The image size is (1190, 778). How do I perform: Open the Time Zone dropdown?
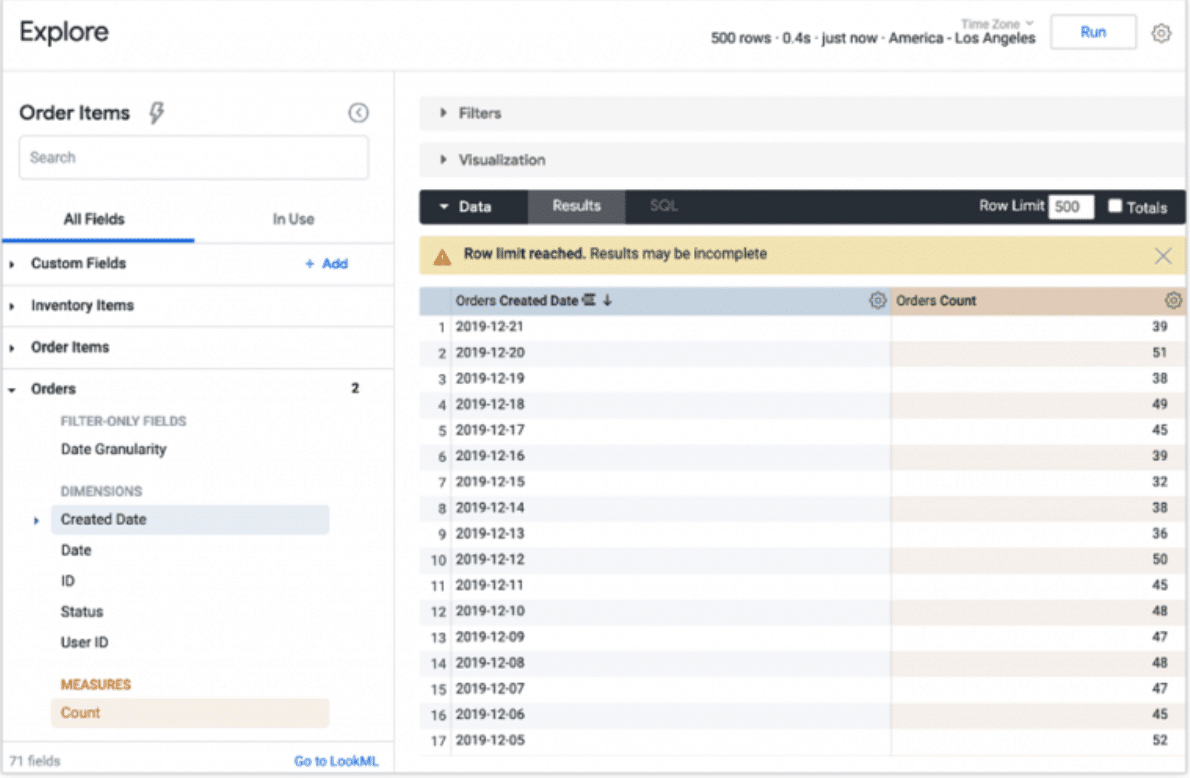coord(997,23)
